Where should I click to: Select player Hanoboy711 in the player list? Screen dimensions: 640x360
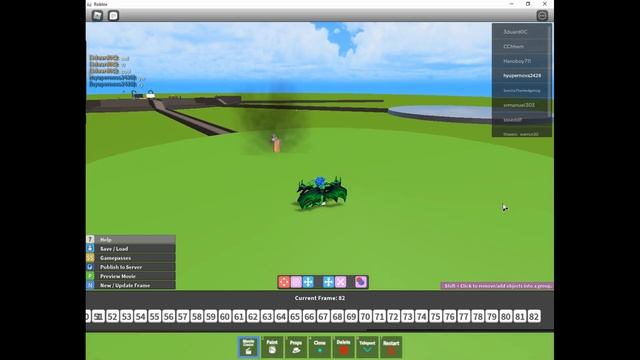point(522,61)
